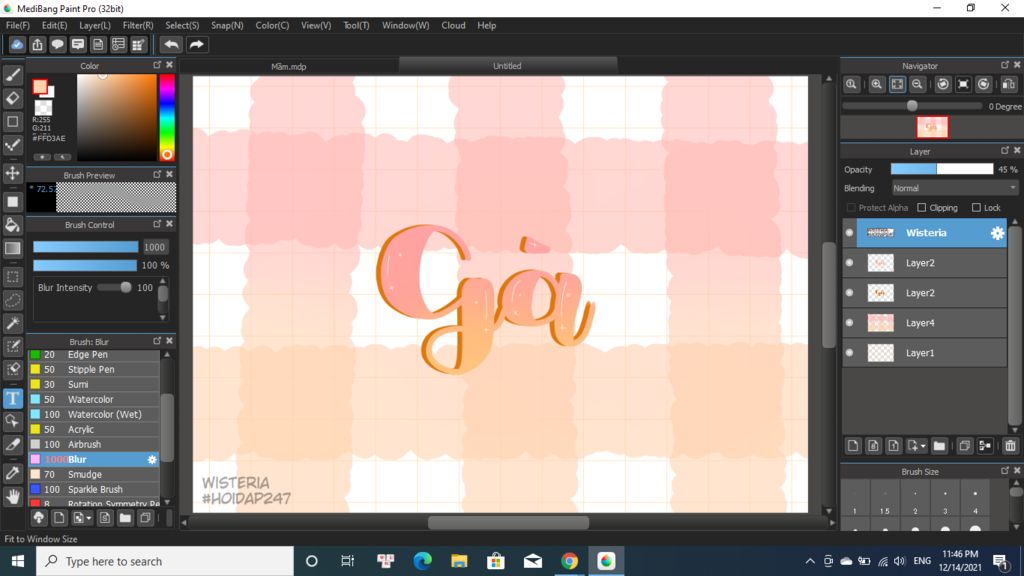1024x576 pixels.
Task: Float the Brush Size panel
Action: 1004,471
